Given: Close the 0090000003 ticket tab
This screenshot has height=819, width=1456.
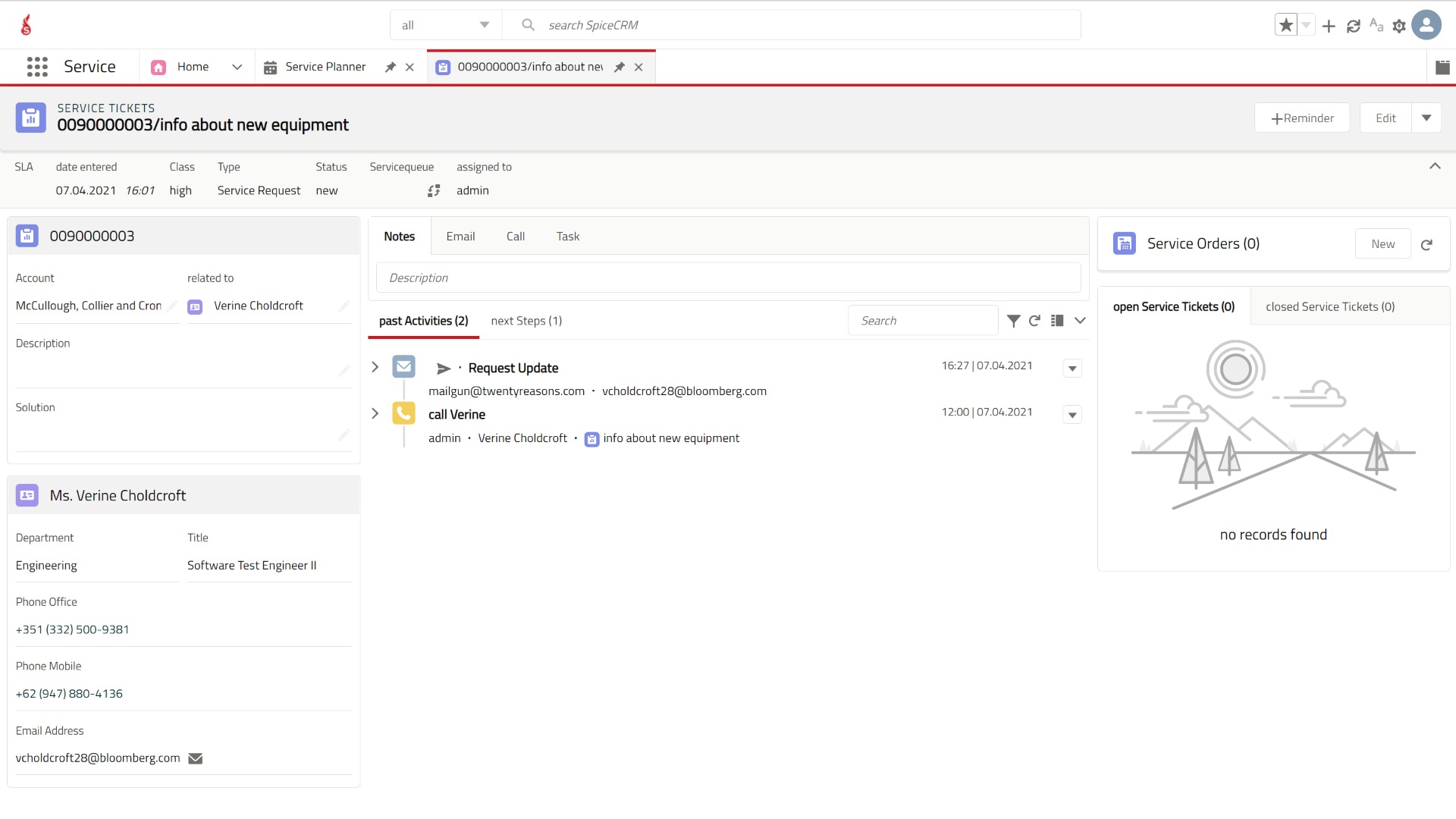Looking at the screenshot, I should tap(639, 67).
